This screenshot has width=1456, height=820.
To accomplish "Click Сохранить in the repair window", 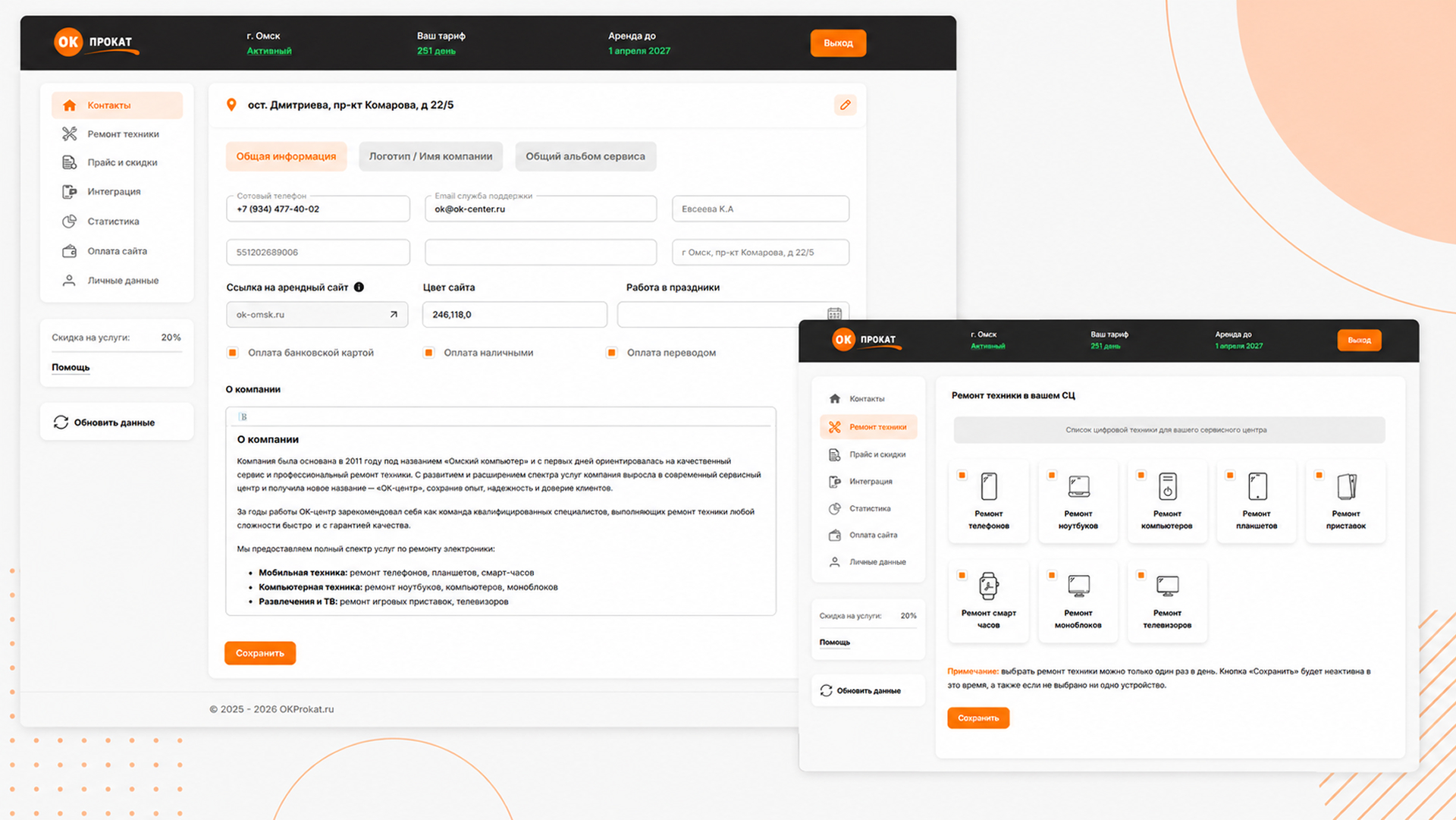I will point(978,718).
